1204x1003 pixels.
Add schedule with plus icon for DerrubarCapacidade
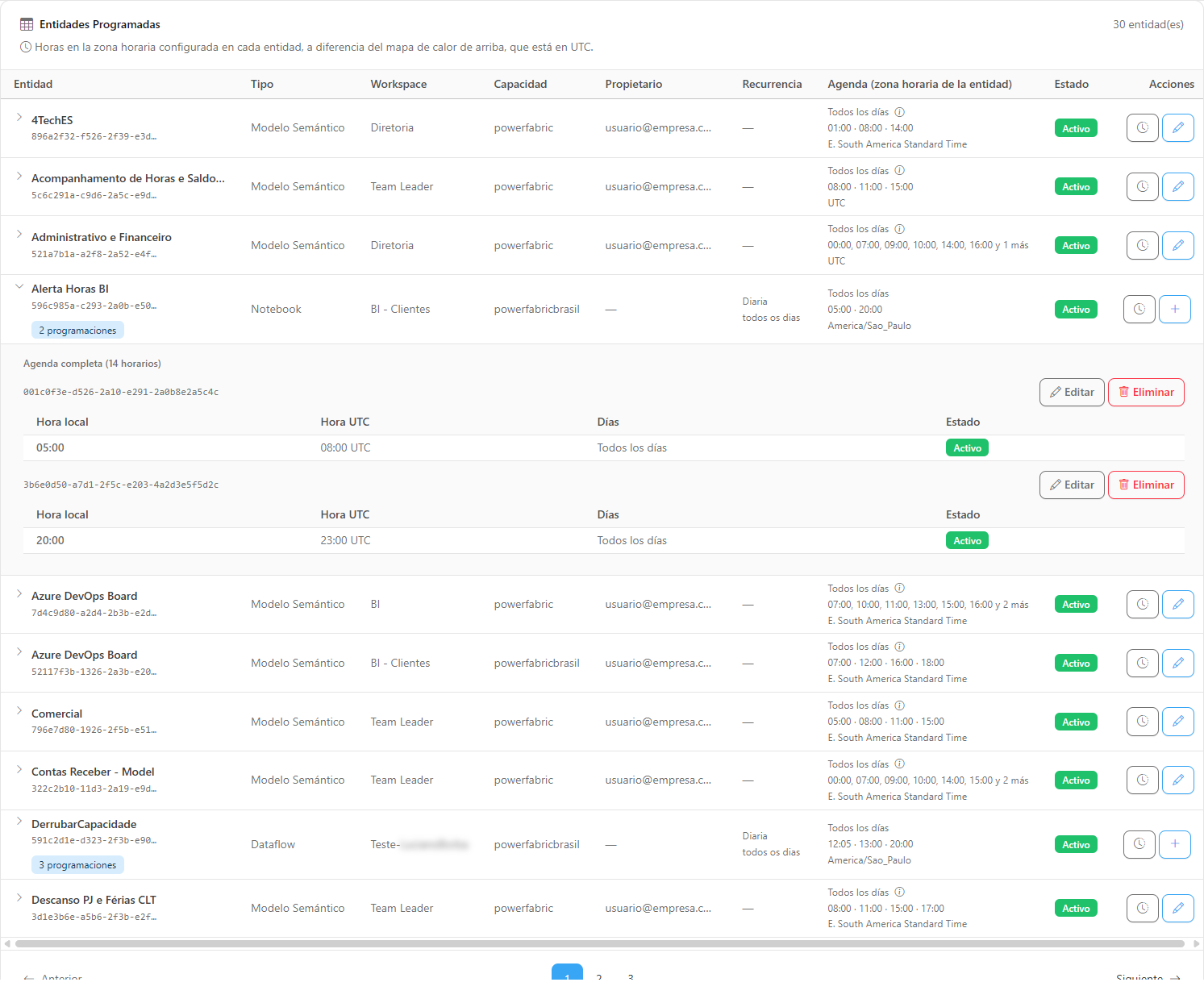pos(1174,844)
